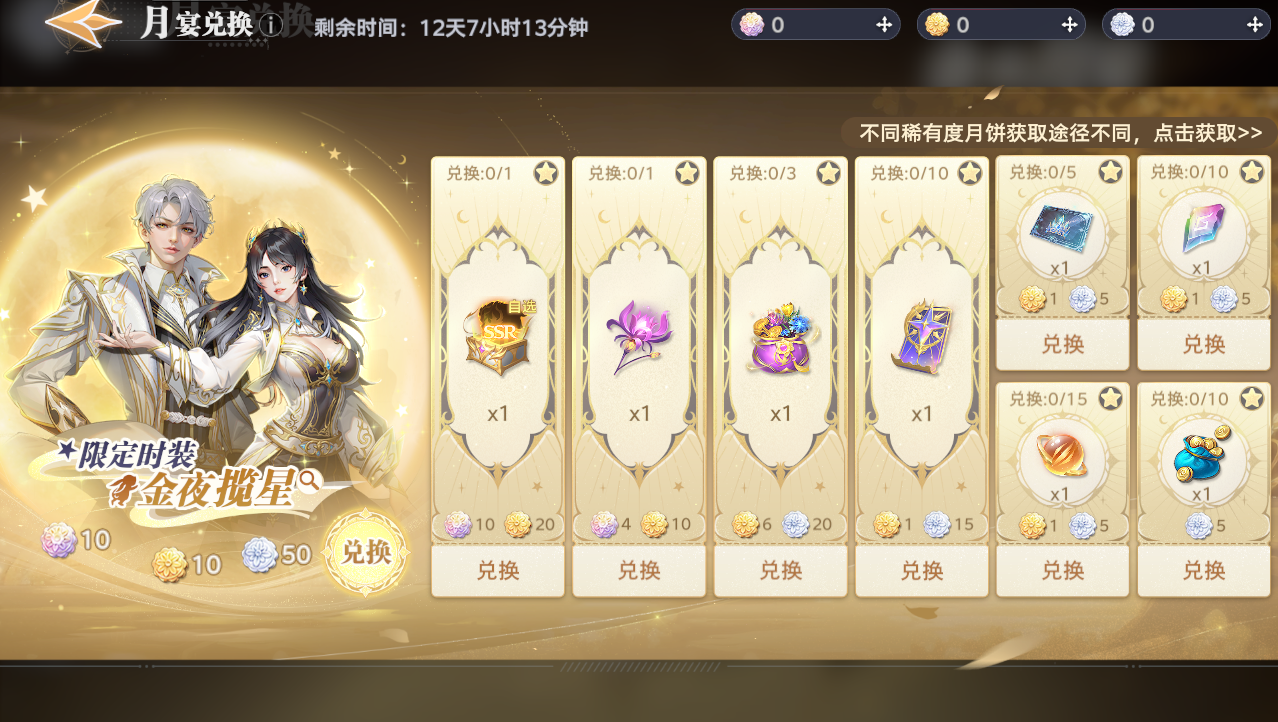Click the round 兑换 button for limited costume
The width and height of the screenshot is (1278, 722).
pyautogui.click(x=366, y=552)
